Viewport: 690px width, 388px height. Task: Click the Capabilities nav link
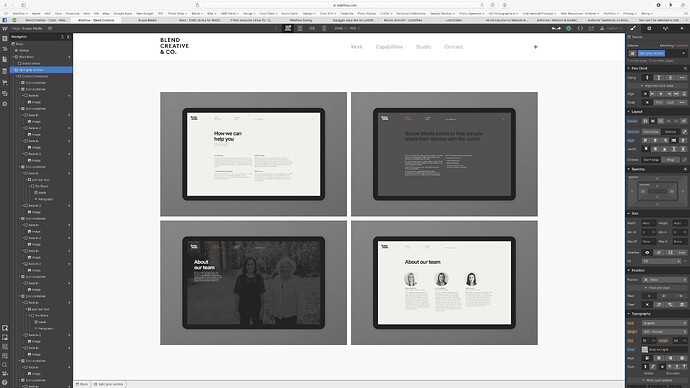tap(389, 47)
